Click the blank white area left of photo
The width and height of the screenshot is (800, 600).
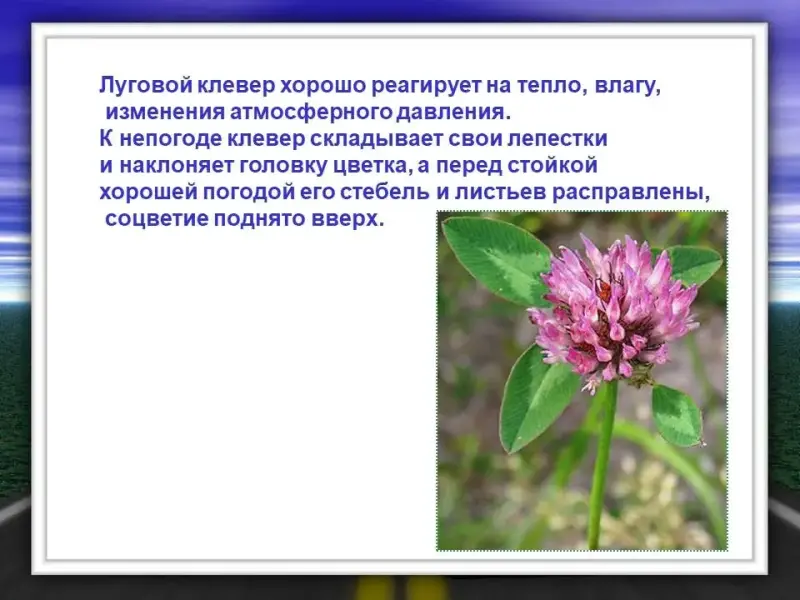point(250,400)
